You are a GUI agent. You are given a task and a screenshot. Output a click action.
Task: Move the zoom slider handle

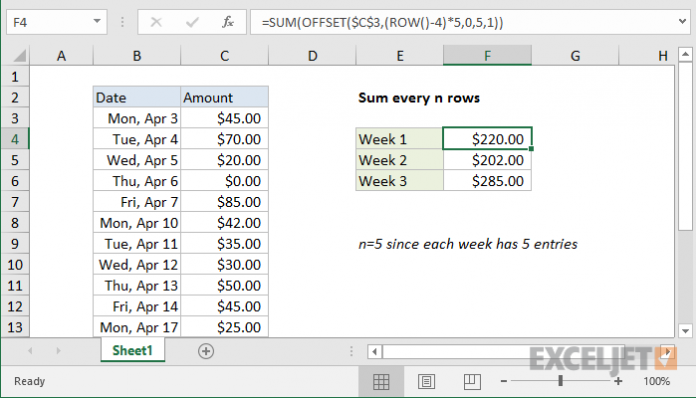pyautogui.click(x=561, y=381)
